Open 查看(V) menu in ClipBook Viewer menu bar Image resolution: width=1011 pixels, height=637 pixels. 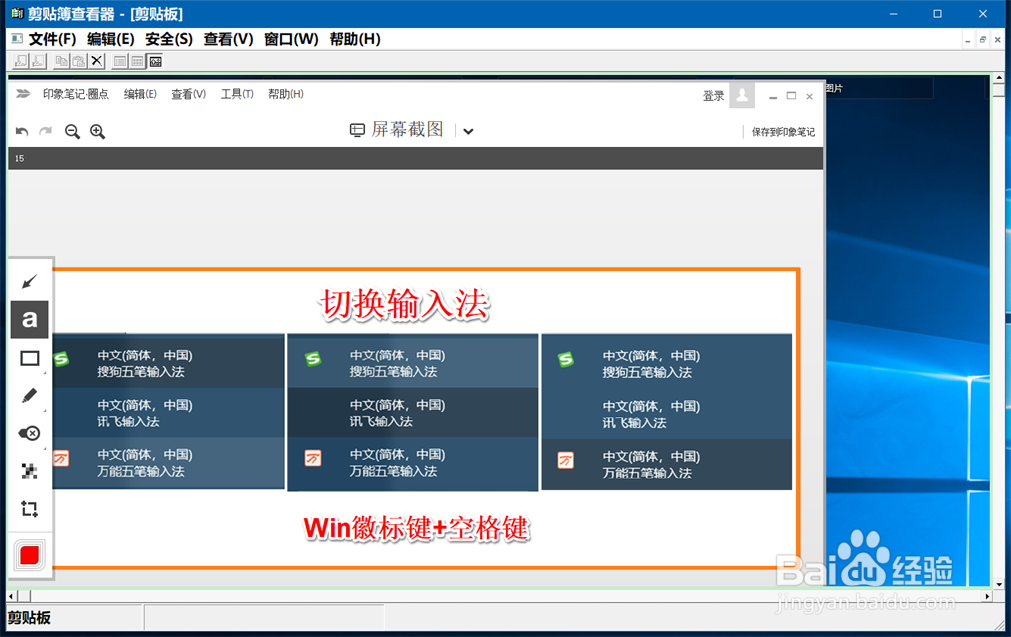228,39
